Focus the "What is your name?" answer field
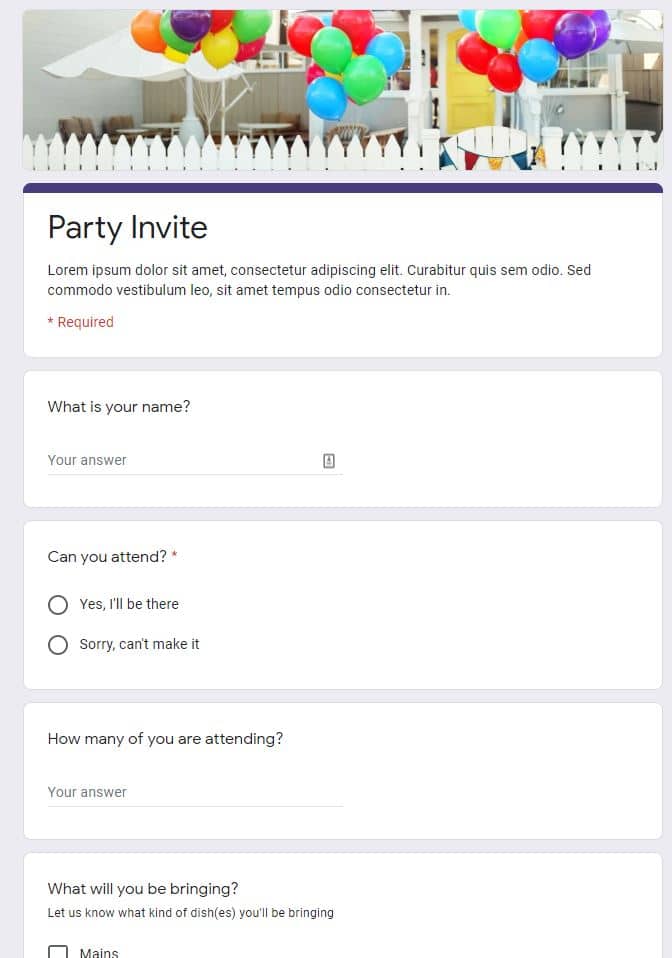Image resolution: width=672 pixels, height=958 pixels. click(180, 460)
